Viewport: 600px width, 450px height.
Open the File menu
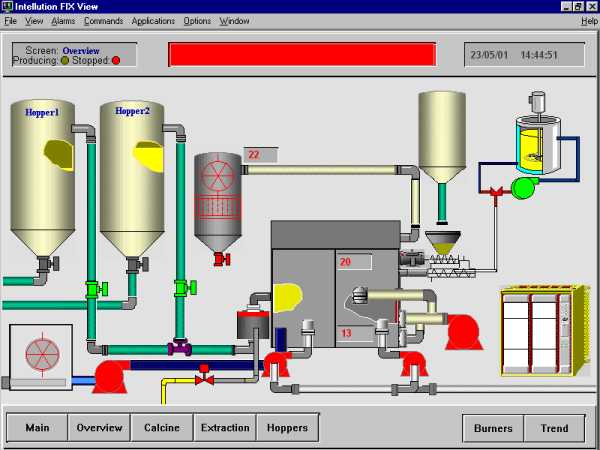point(11,21)
